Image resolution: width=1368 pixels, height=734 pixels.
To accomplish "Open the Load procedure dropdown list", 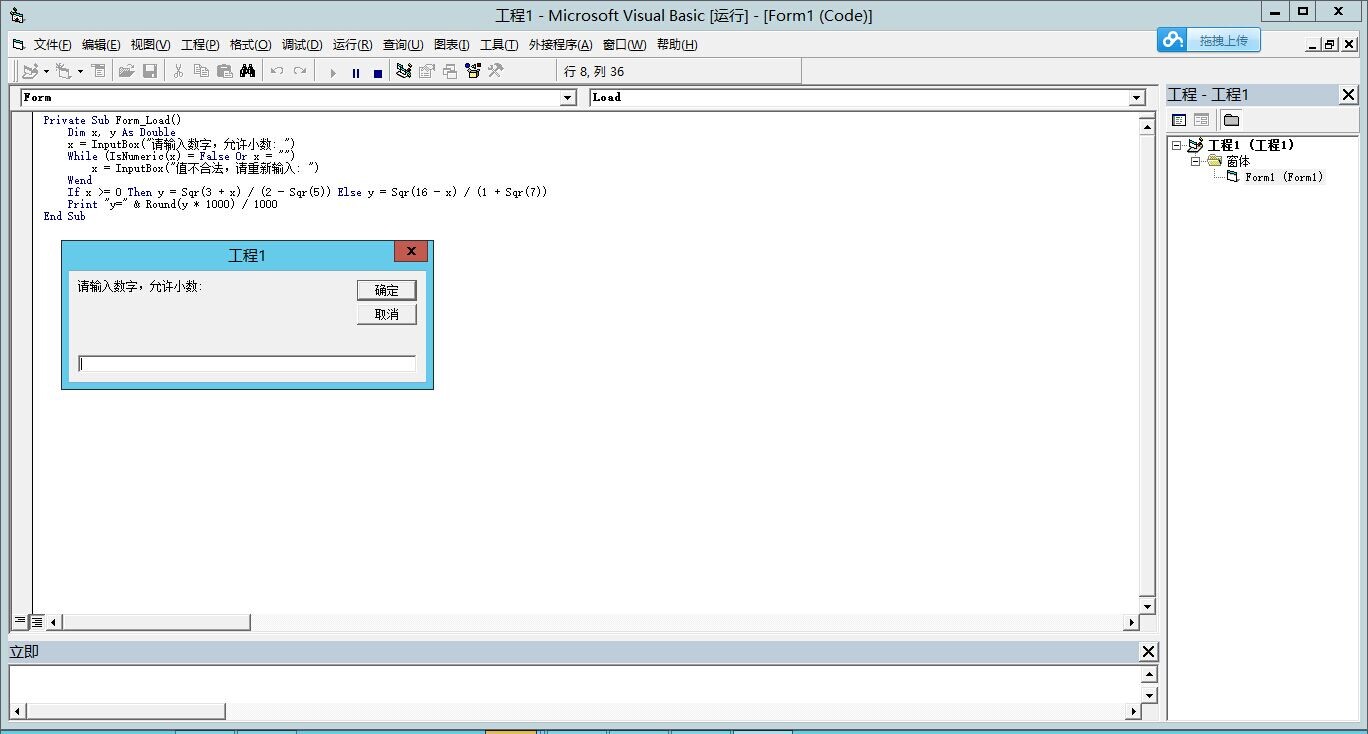I will 1136,98.
